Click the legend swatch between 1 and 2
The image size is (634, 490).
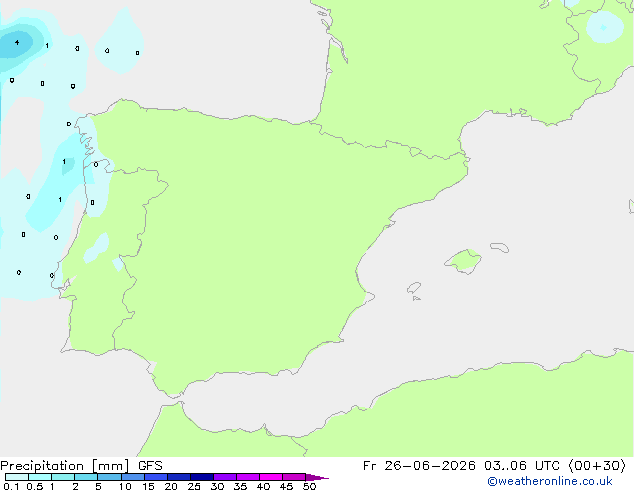pos(63,477)
